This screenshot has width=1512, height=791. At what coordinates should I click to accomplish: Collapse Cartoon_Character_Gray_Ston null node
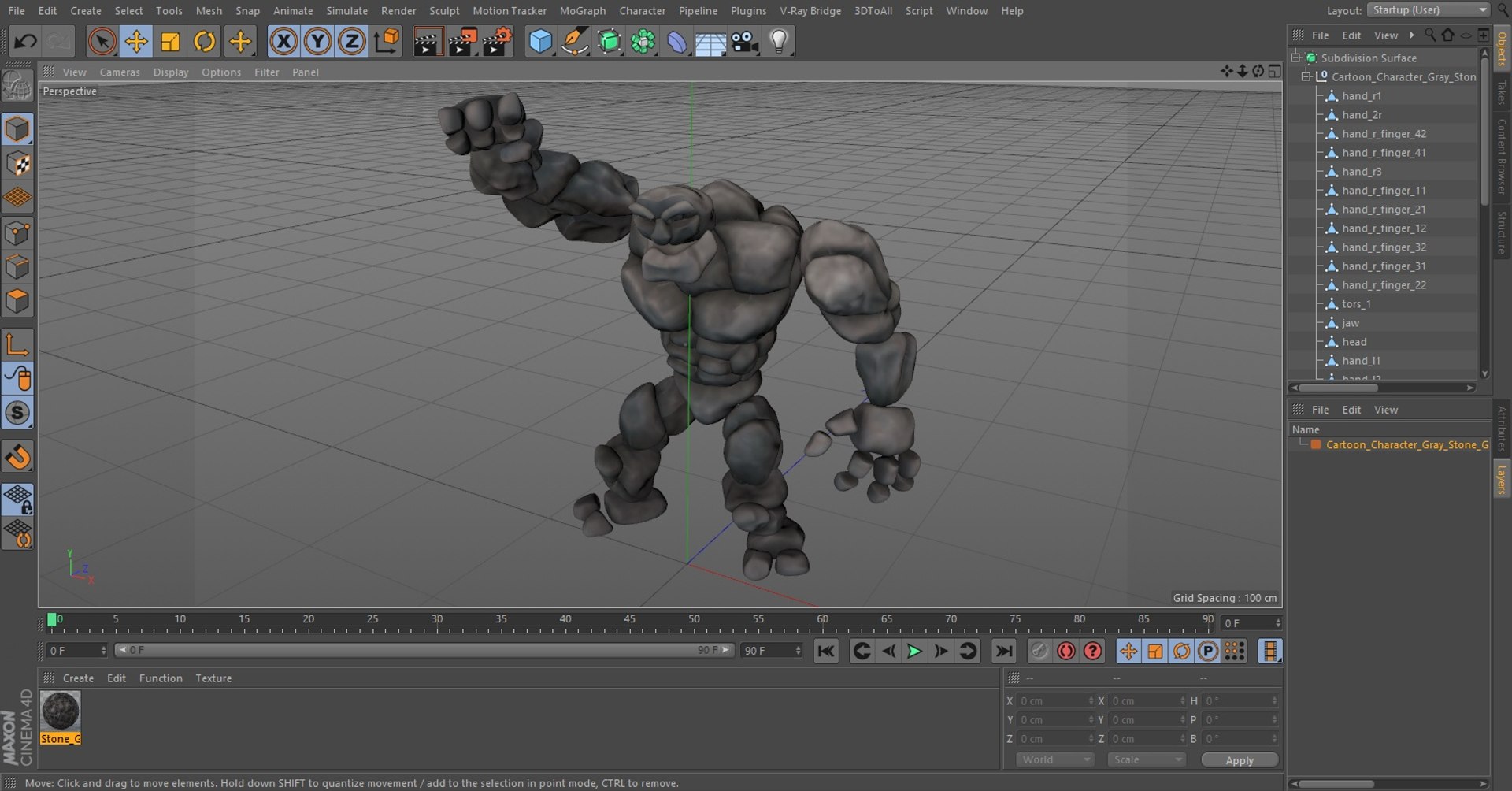click(x=1306, y=76)
